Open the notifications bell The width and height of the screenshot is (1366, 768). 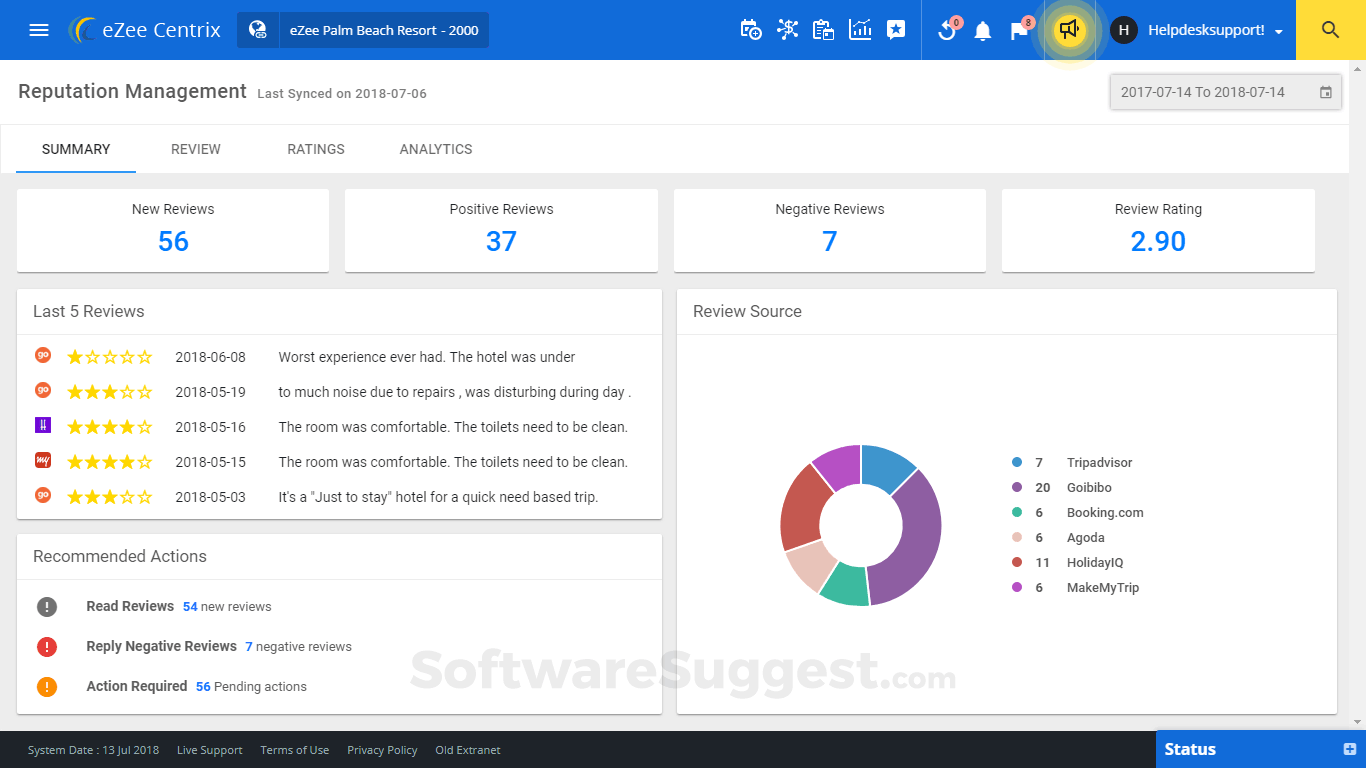click(983, 31)
